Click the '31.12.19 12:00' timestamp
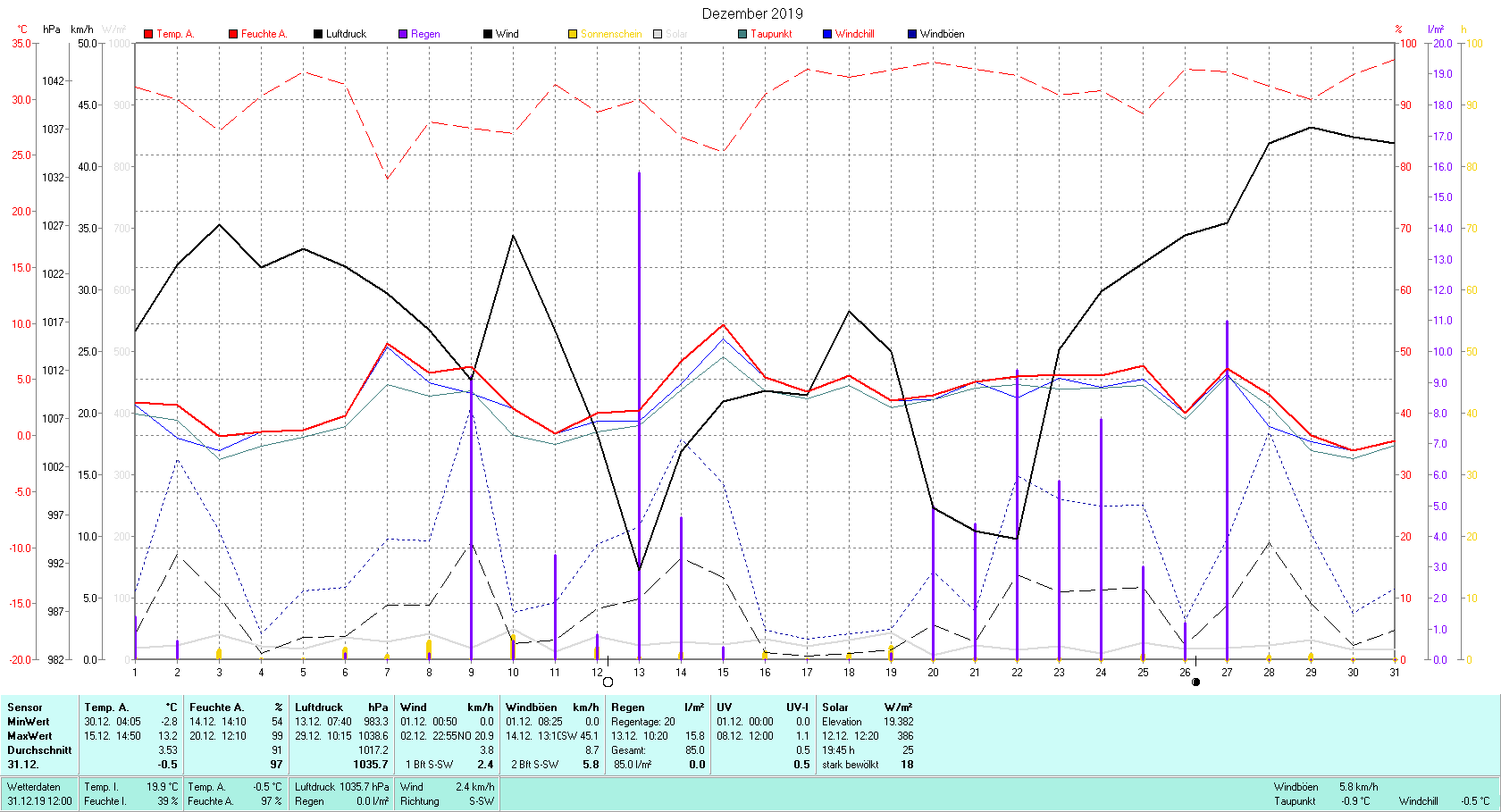 coord(40,801)
